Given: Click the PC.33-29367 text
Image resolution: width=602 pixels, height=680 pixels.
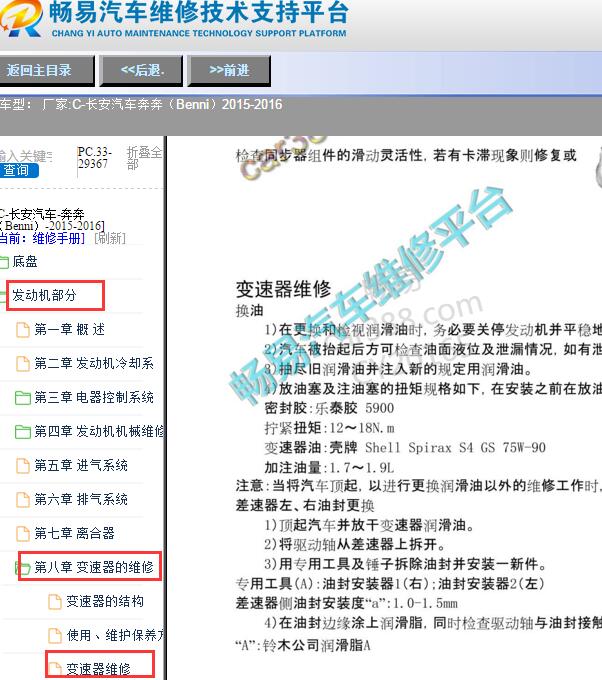Looking at the screenshot, I should 94,158.
